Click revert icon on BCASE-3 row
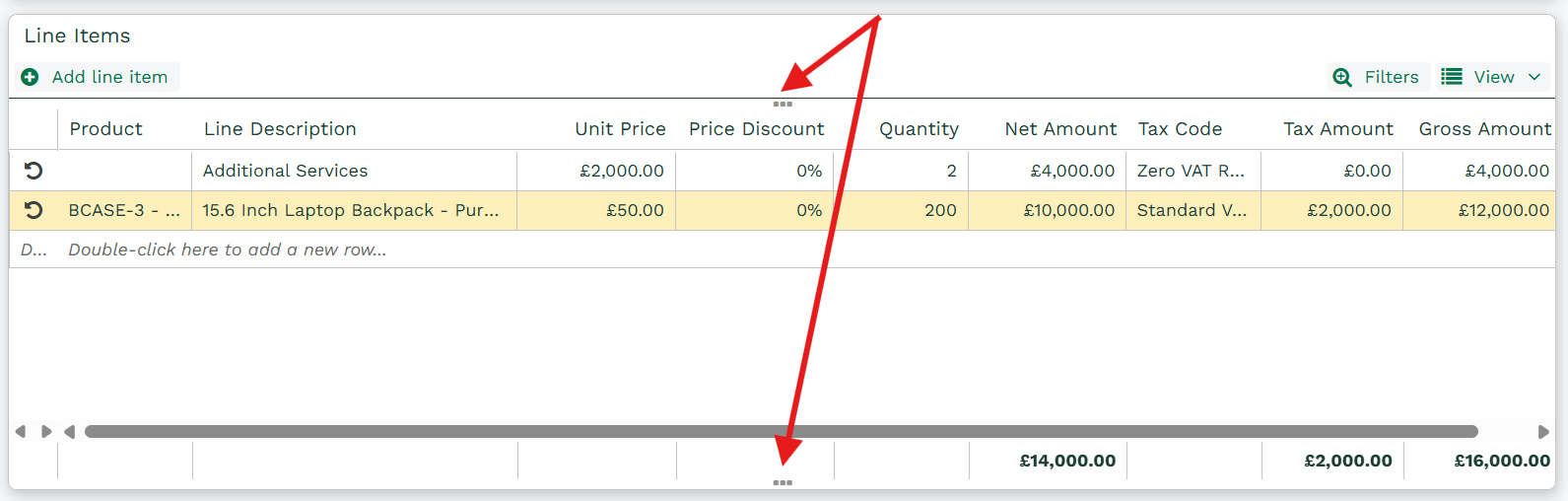The width and height of the screenshot is (1568, 501). point(34,210)
